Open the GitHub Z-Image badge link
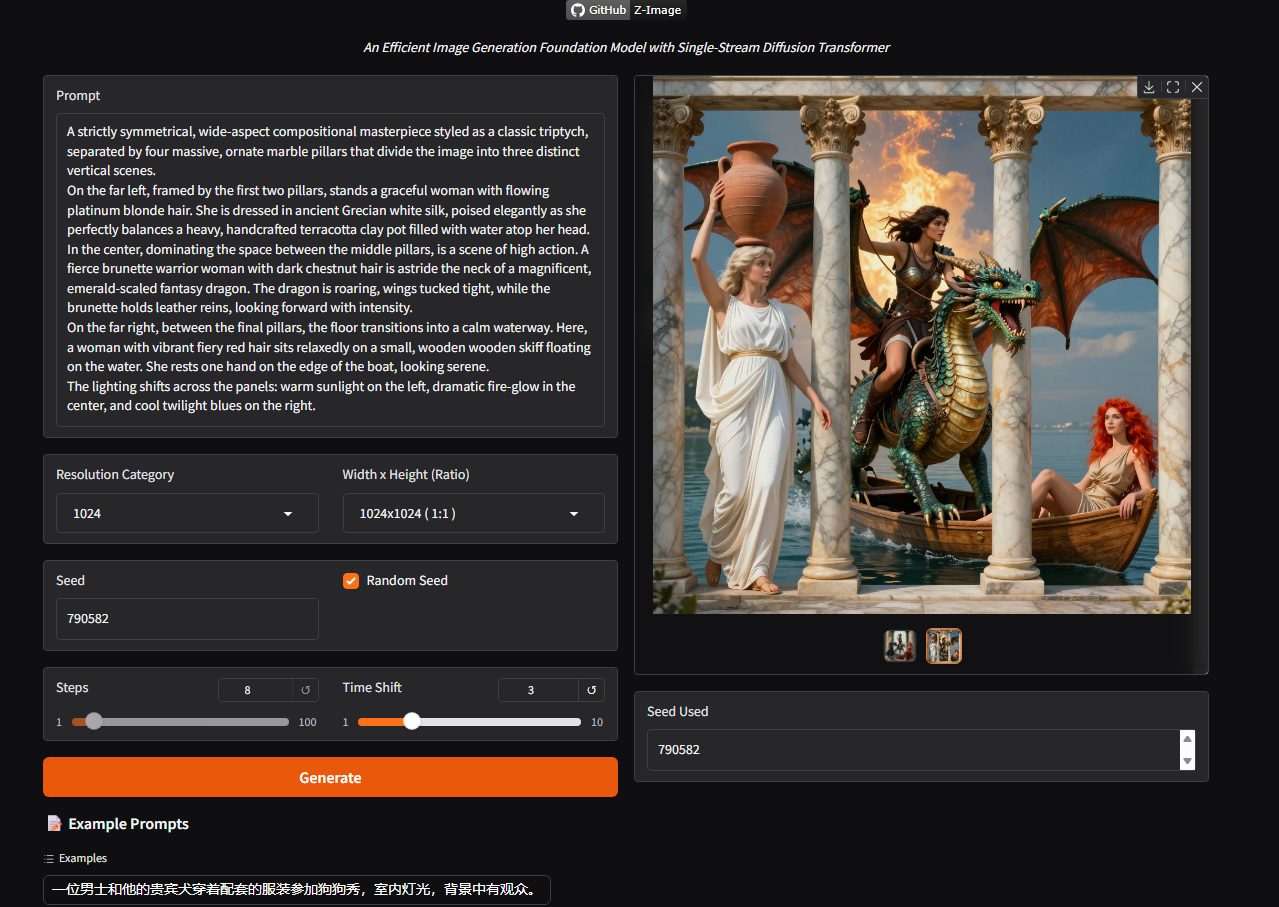 [x=627, y=10]
